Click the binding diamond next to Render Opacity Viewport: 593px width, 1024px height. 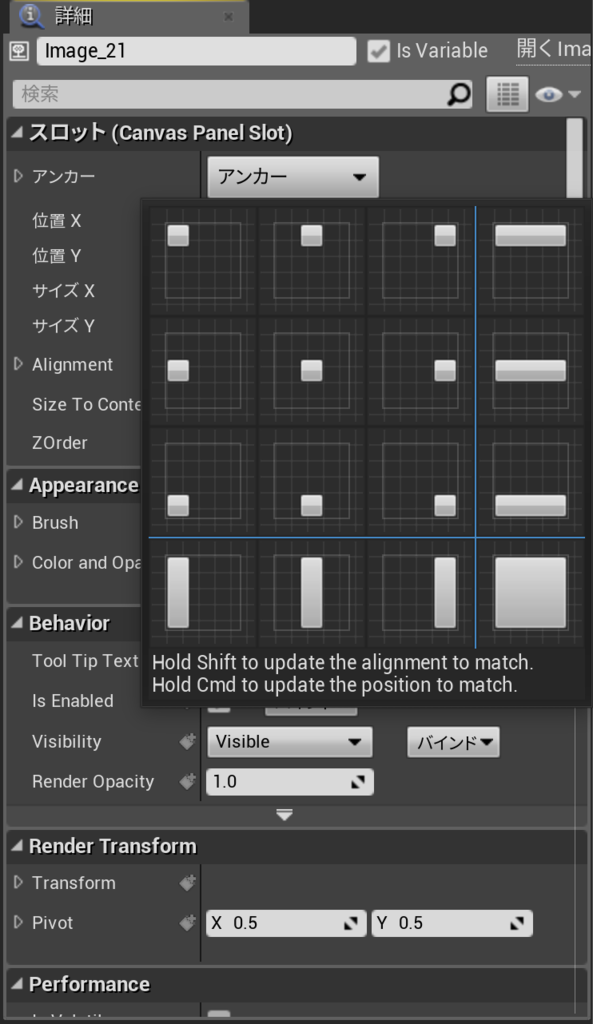(187, 781)
